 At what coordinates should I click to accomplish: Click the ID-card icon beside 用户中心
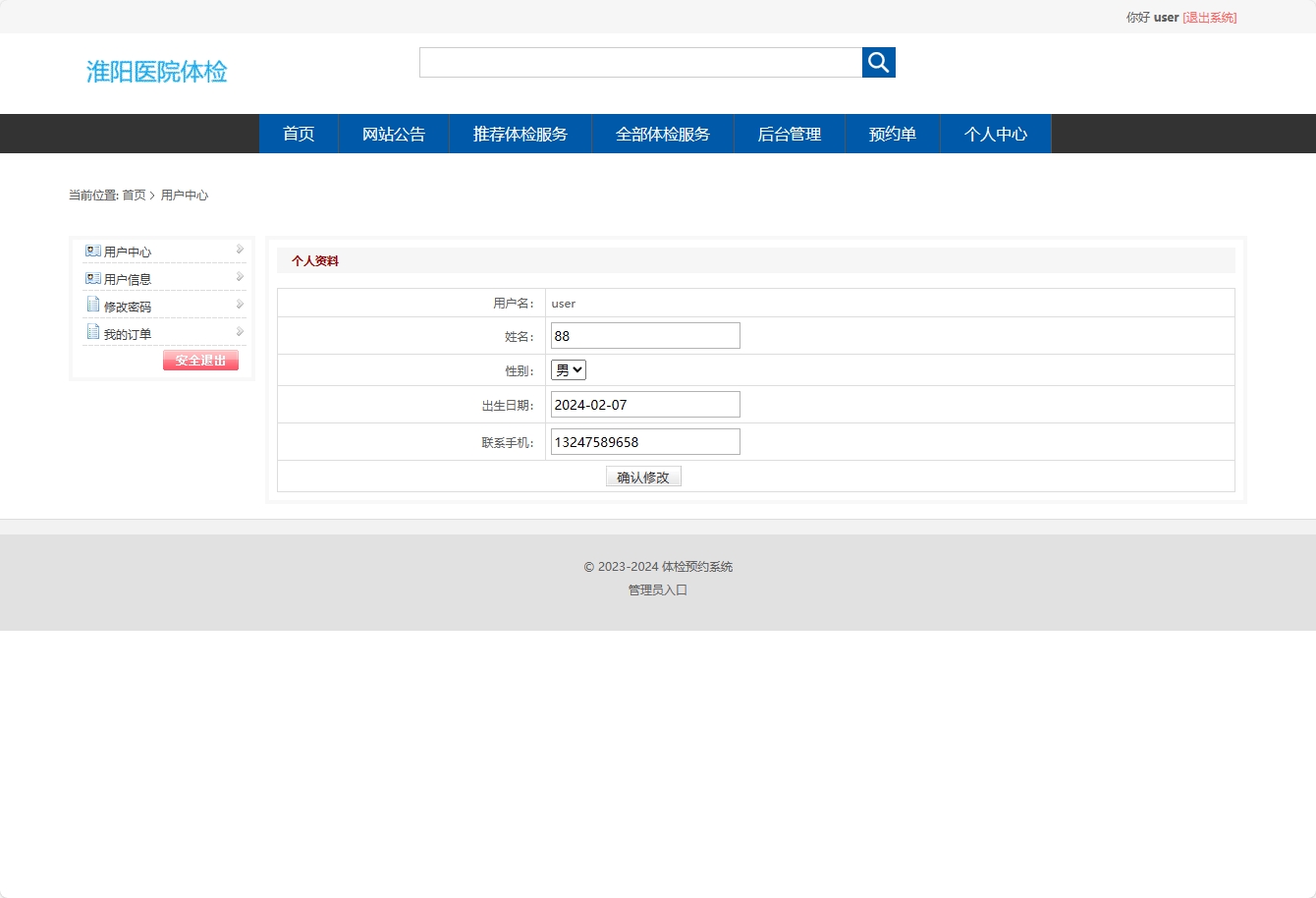tap(93, 250)
